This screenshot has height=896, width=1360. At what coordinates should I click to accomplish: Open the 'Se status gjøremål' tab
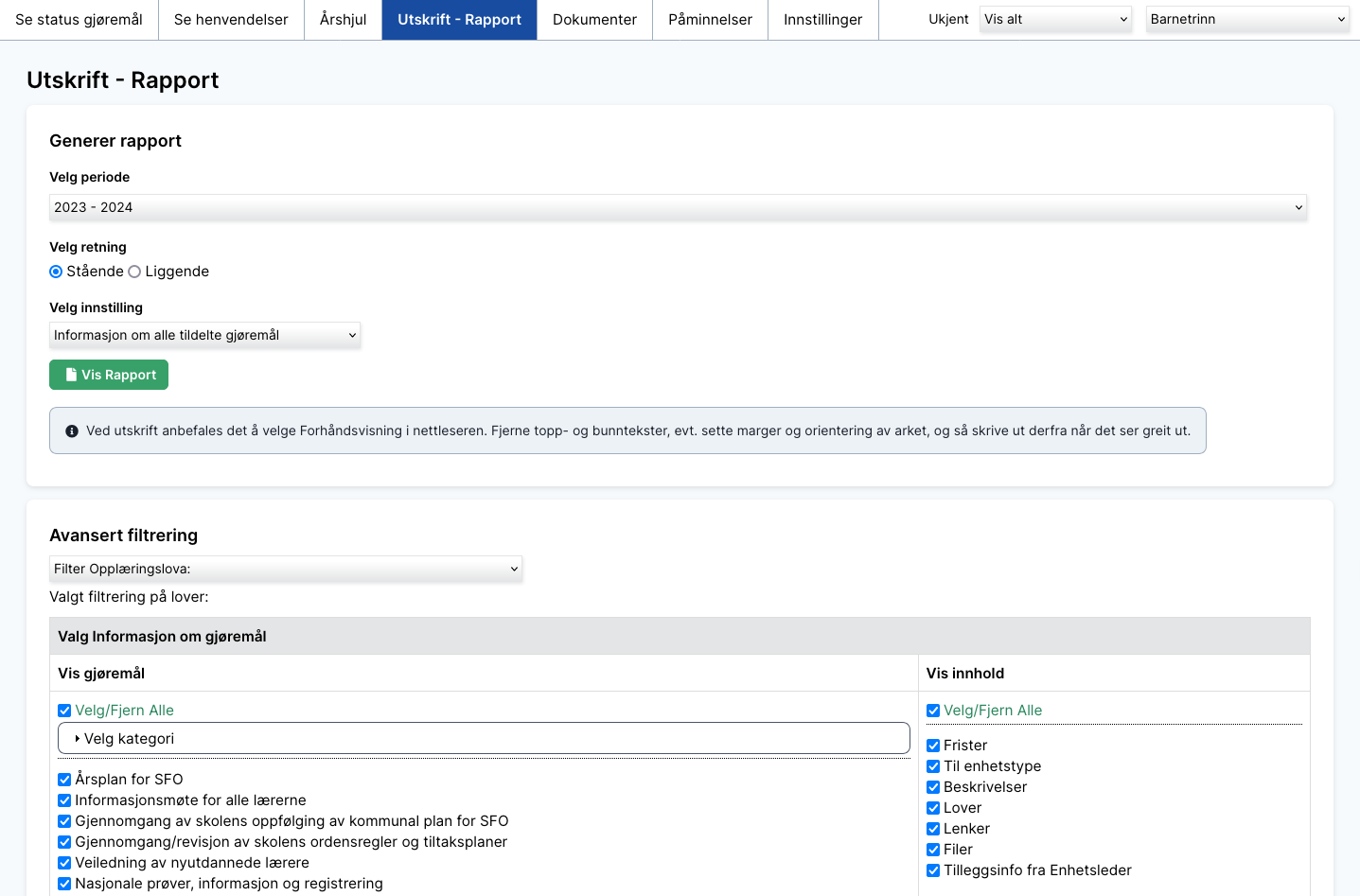pos(79,20)
